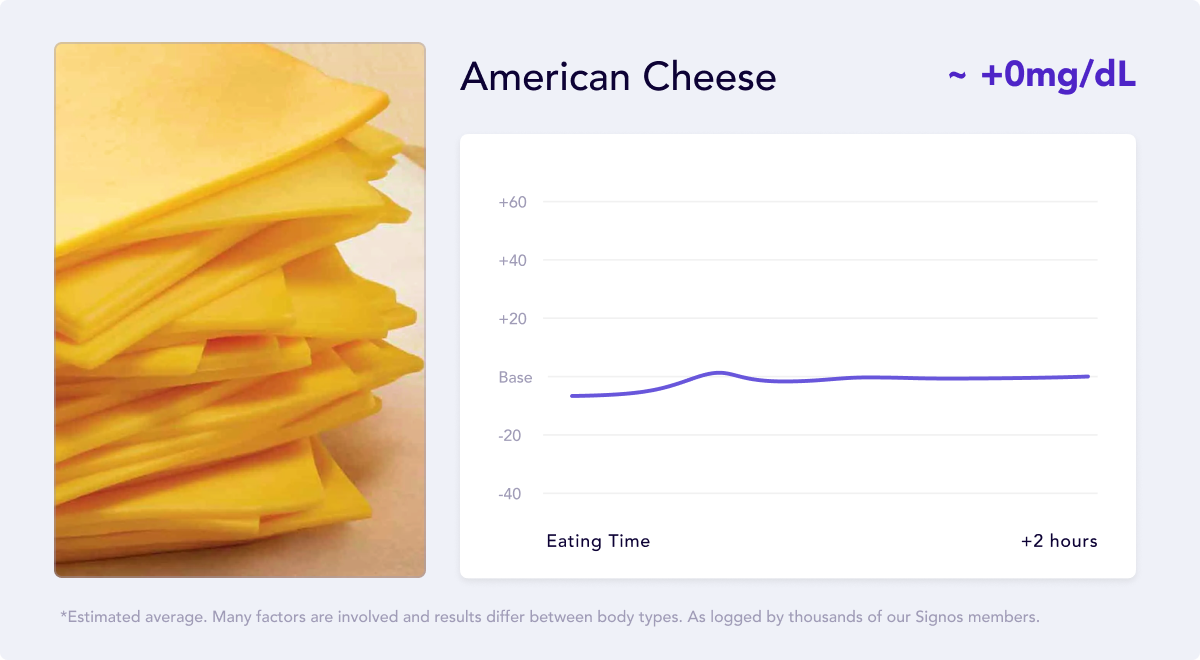This screenshot has height=660, width=1200.
Task: Click the +20 axis label
Action: [513, 319]
